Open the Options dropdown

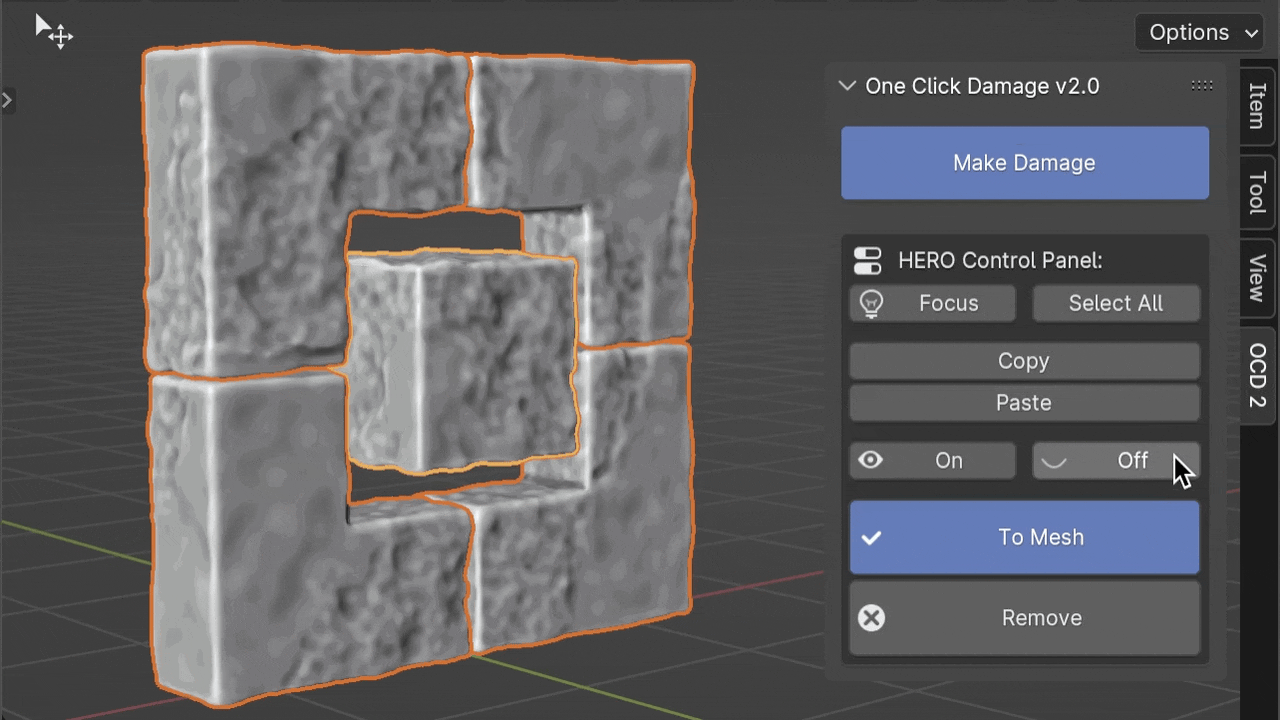pos(1201,33)
